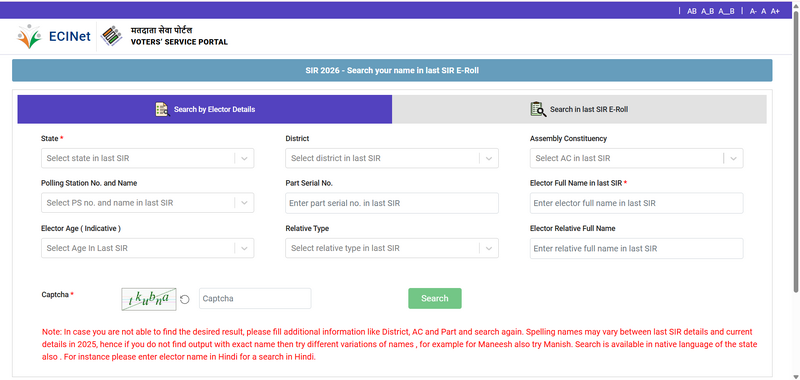
Task: Select AB normal letter spacing option
Action: (691, 11)
